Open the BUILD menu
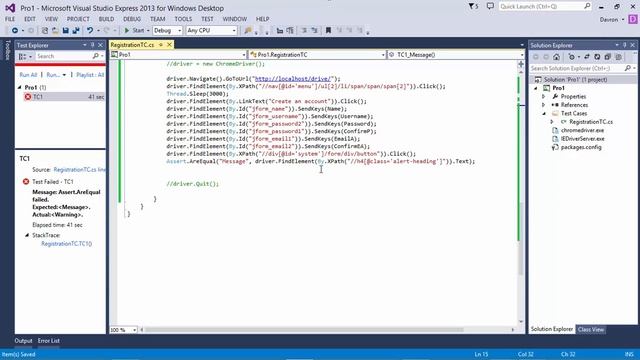The image size is (640, 360). 106,19
